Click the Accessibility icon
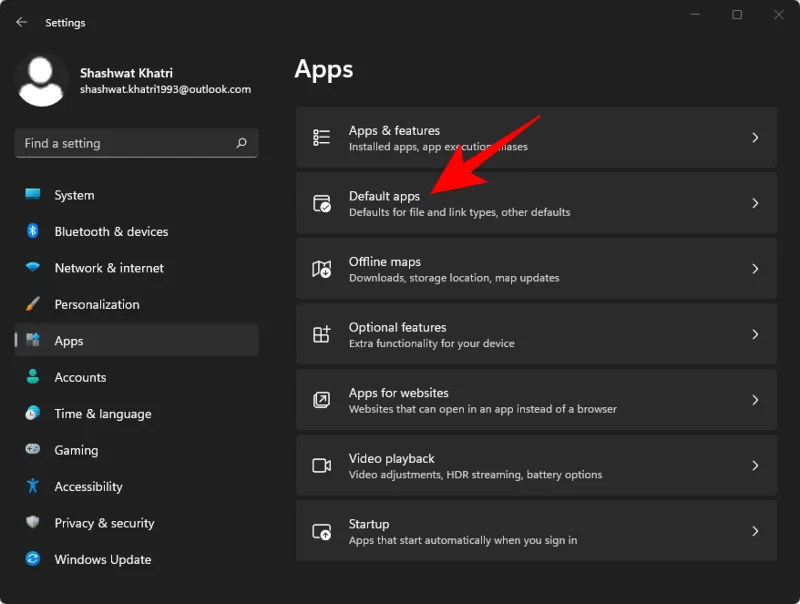The image size is (800, 604). tap(31, 486)
